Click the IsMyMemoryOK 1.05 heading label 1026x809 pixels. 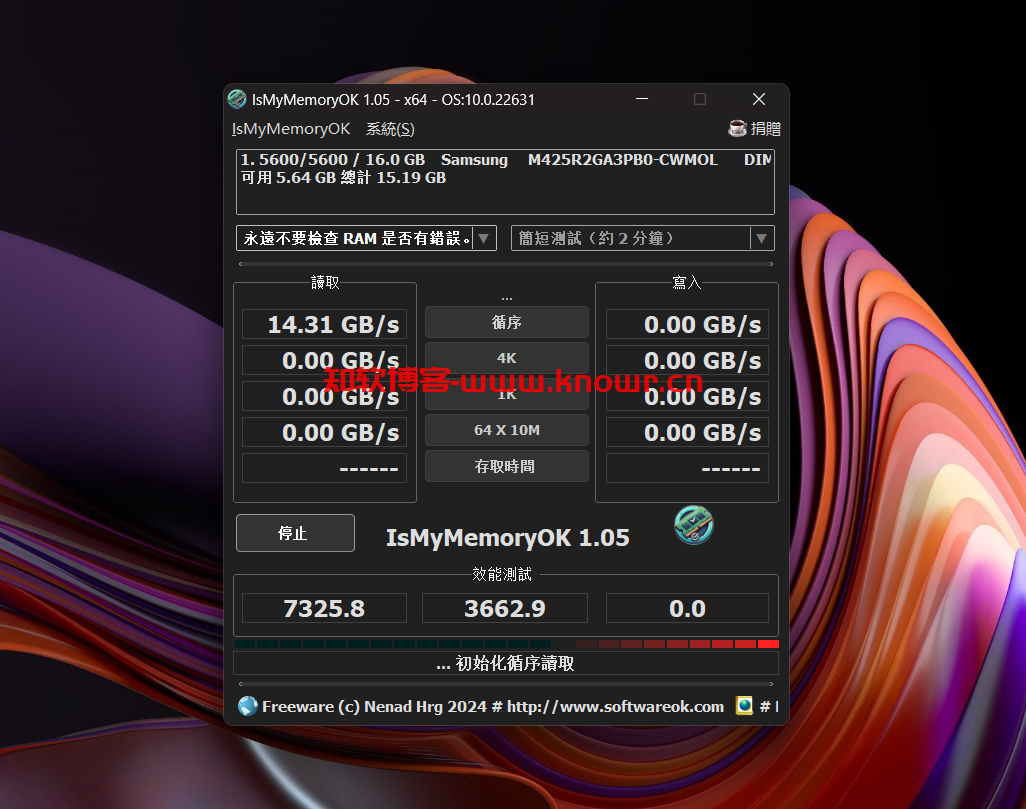[x=508, y=537]
